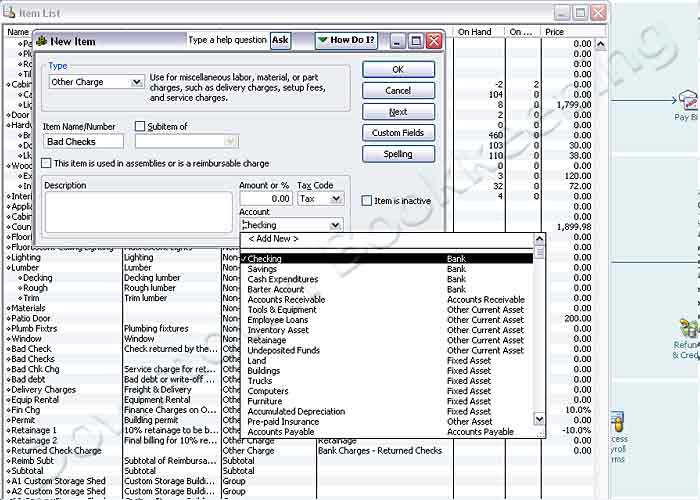Image resolution: width=700 pixels, height=500 pixels.
Task: Click the New Item window icon
Action: coord(42,41)
